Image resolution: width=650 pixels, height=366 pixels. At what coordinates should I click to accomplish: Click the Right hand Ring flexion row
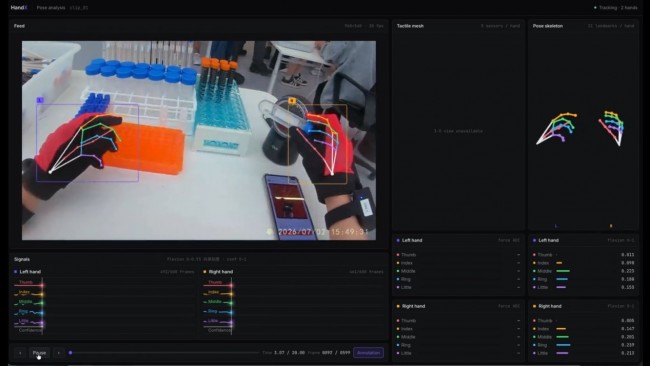tap(584, 345)
